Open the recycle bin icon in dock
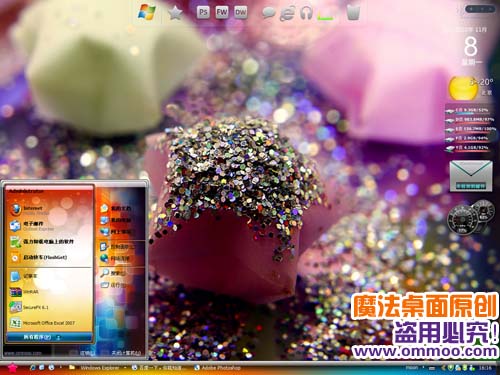 click(353, 13)
